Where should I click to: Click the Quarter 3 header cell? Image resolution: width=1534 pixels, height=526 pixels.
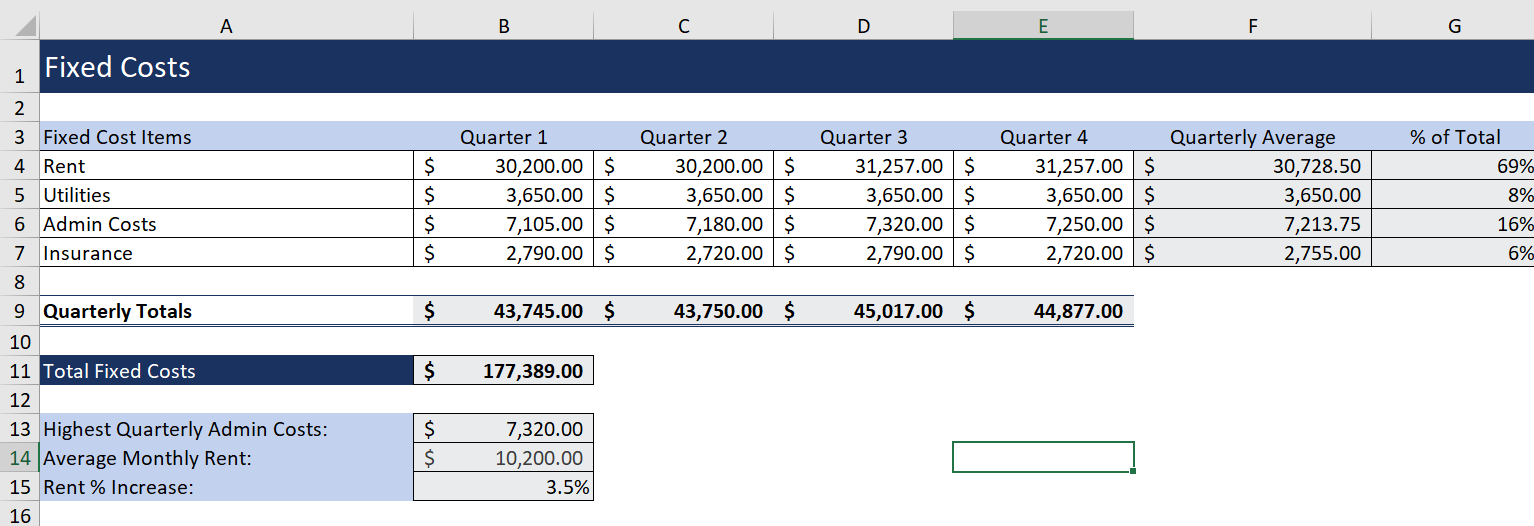[x=863, y=137]
